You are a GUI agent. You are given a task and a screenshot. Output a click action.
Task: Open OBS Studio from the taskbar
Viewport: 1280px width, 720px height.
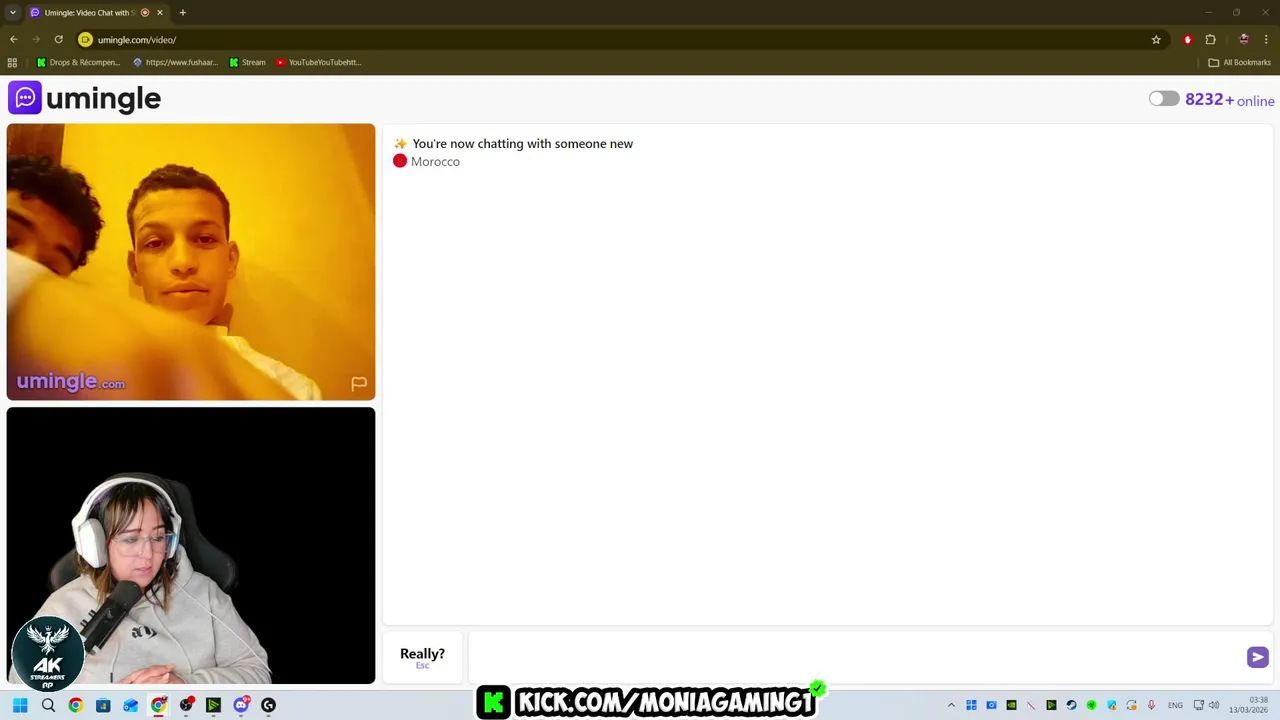186,705
